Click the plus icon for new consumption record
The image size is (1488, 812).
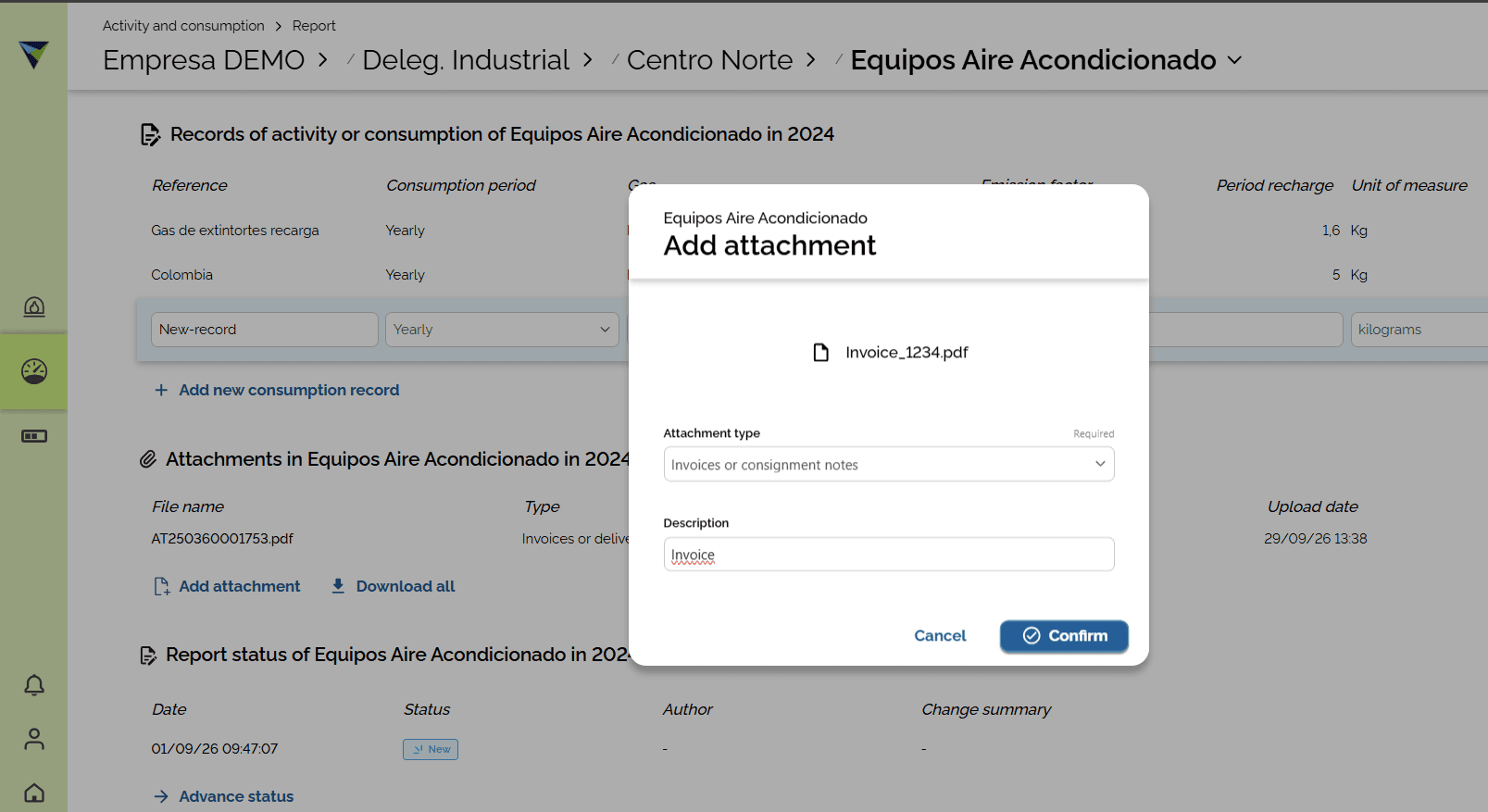pos(161,391)
